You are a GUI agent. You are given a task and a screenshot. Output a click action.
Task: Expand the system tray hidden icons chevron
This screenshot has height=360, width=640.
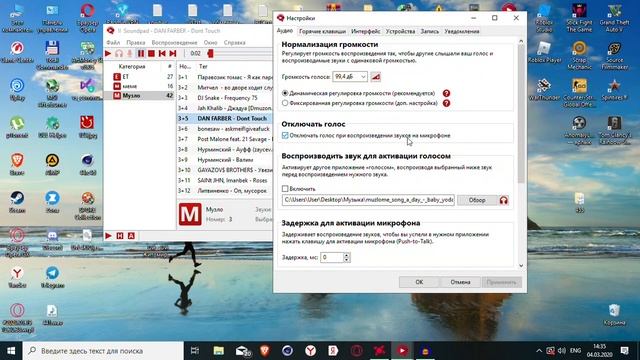pos(539,351)
